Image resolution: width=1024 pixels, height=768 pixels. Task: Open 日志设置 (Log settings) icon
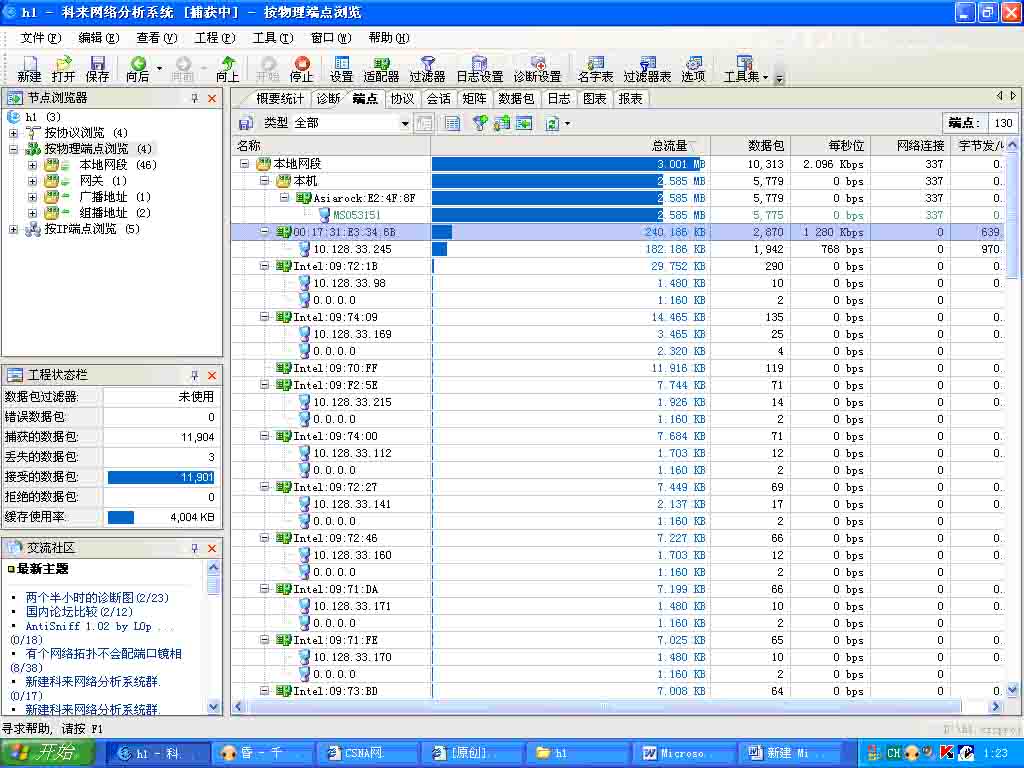[479, 68]
